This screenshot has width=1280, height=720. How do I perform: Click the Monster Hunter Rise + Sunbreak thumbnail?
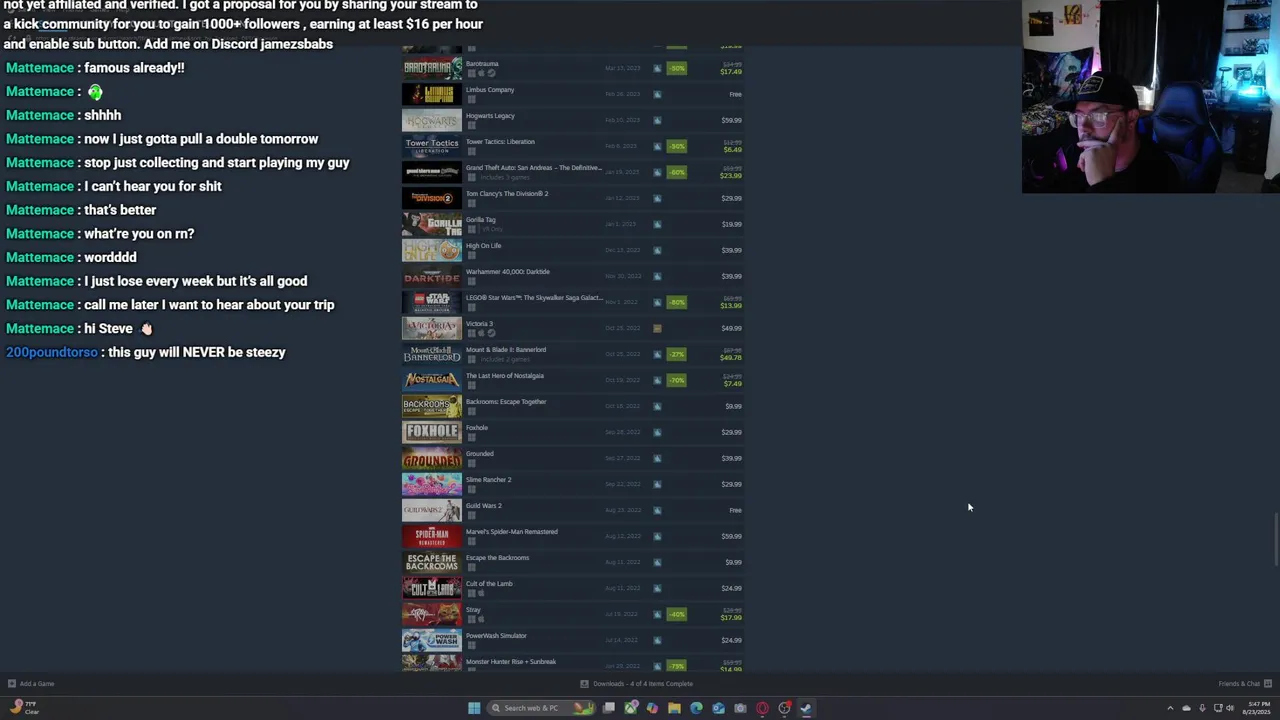432,663
